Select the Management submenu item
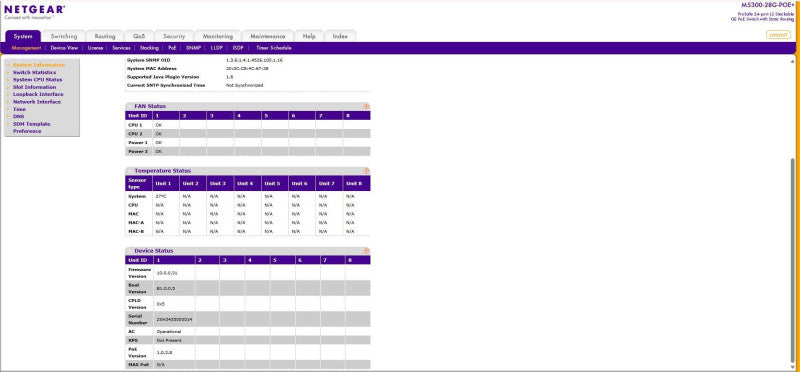 26,48
